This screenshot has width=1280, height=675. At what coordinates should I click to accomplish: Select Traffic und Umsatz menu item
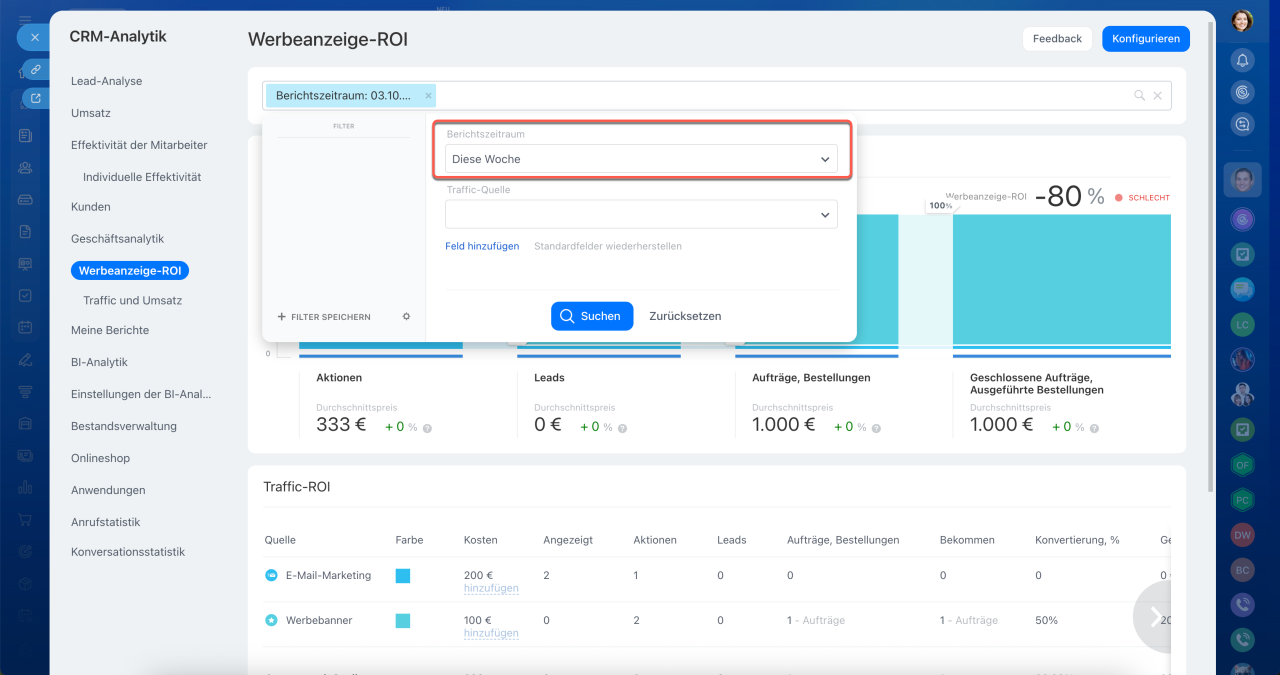[x=132, y=300]
